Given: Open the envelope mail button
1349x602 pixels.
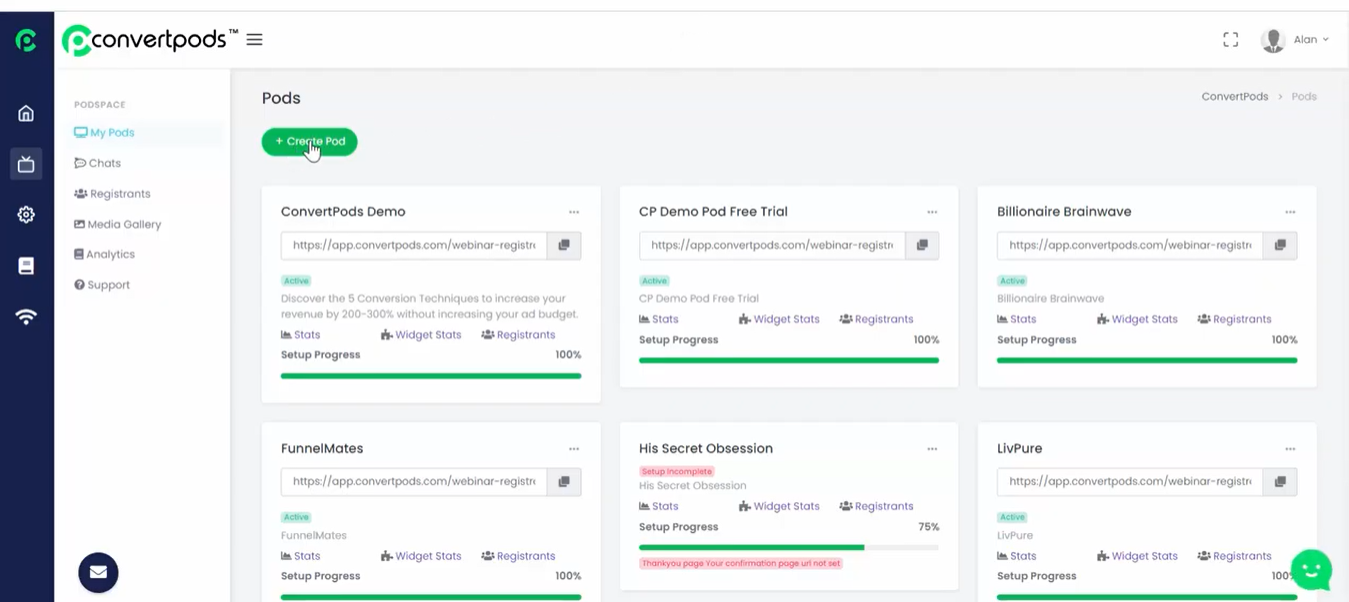Looking at the screenshot, I should point(98,572).
